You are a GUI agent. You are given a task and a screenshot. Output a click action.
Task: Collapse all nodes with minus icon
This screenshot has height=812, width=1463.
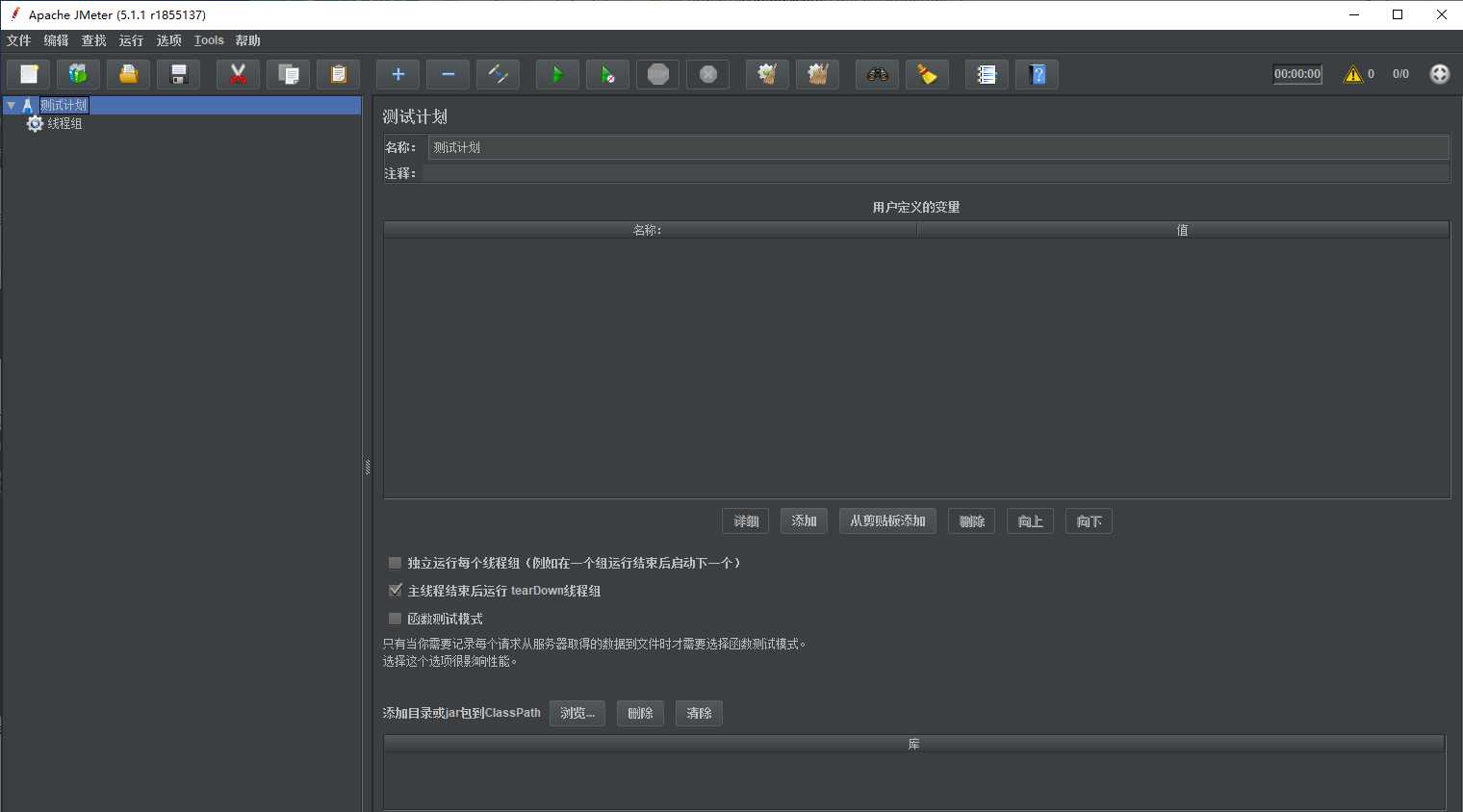click(x=448, y=74)
